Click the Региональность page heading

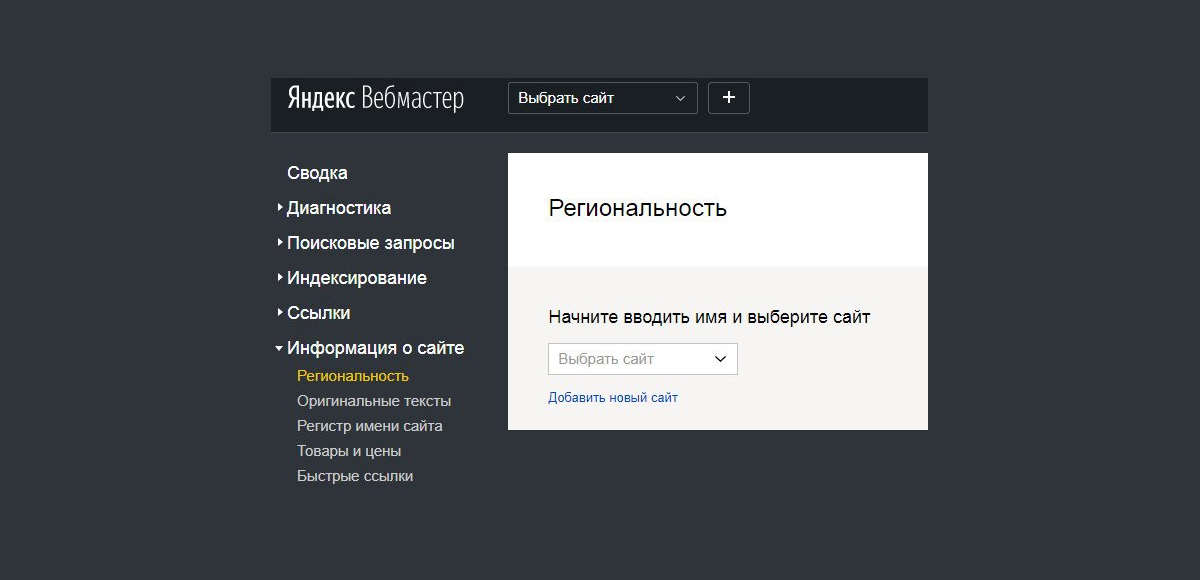(638, 208)
